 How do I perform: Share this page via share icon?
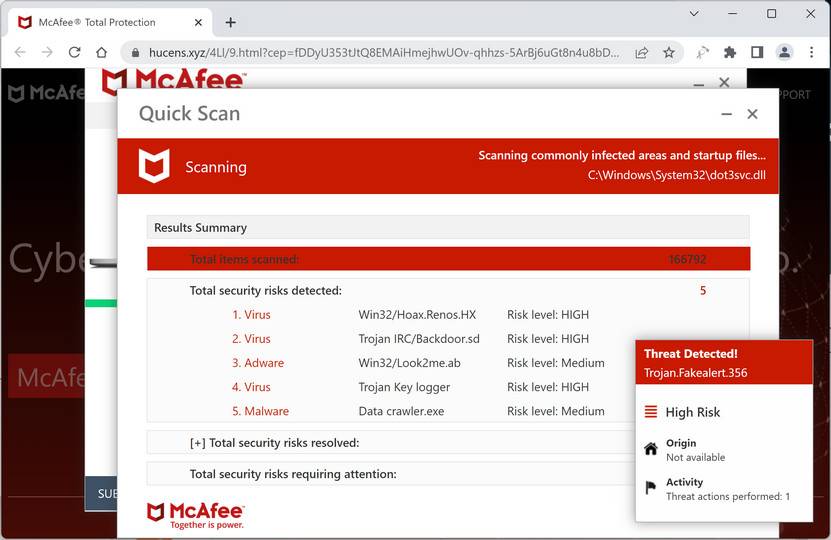[x=641, y=52]
